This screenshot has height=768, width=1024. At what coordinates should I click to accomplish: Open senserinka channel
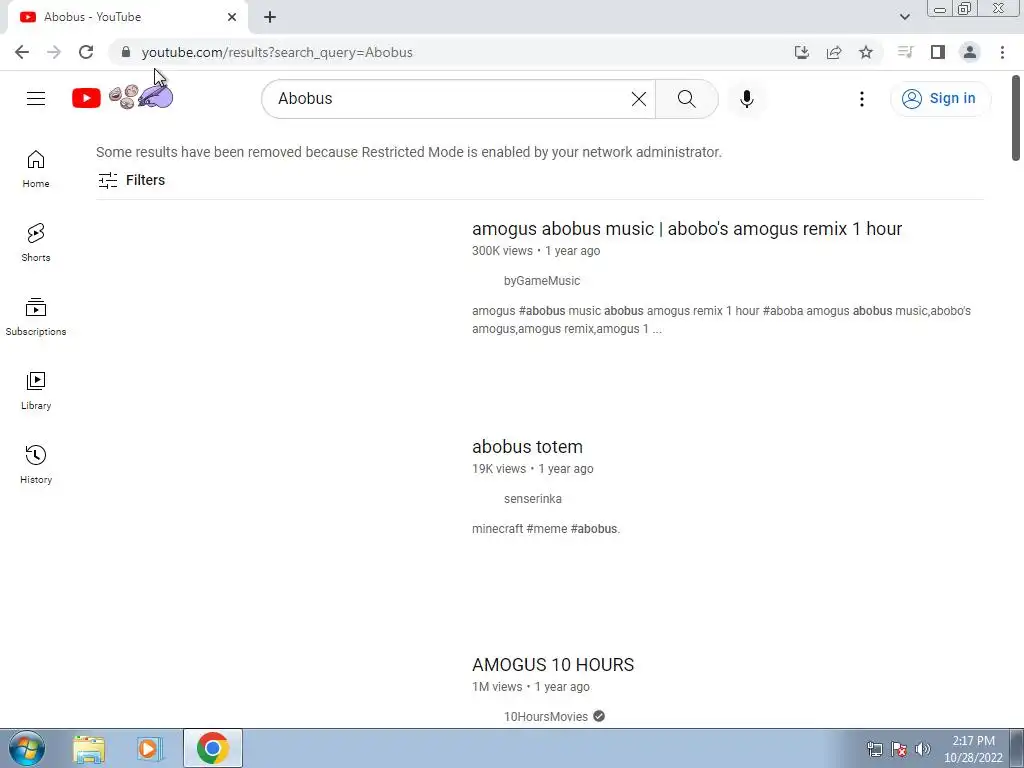point(532,499)
